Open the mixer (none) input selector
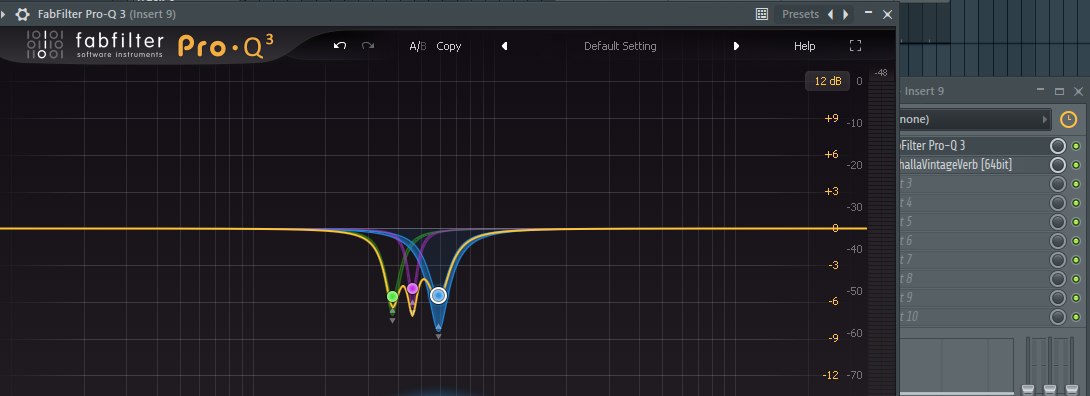Viewport: 1090px width, 396px height. pos(975,119)
